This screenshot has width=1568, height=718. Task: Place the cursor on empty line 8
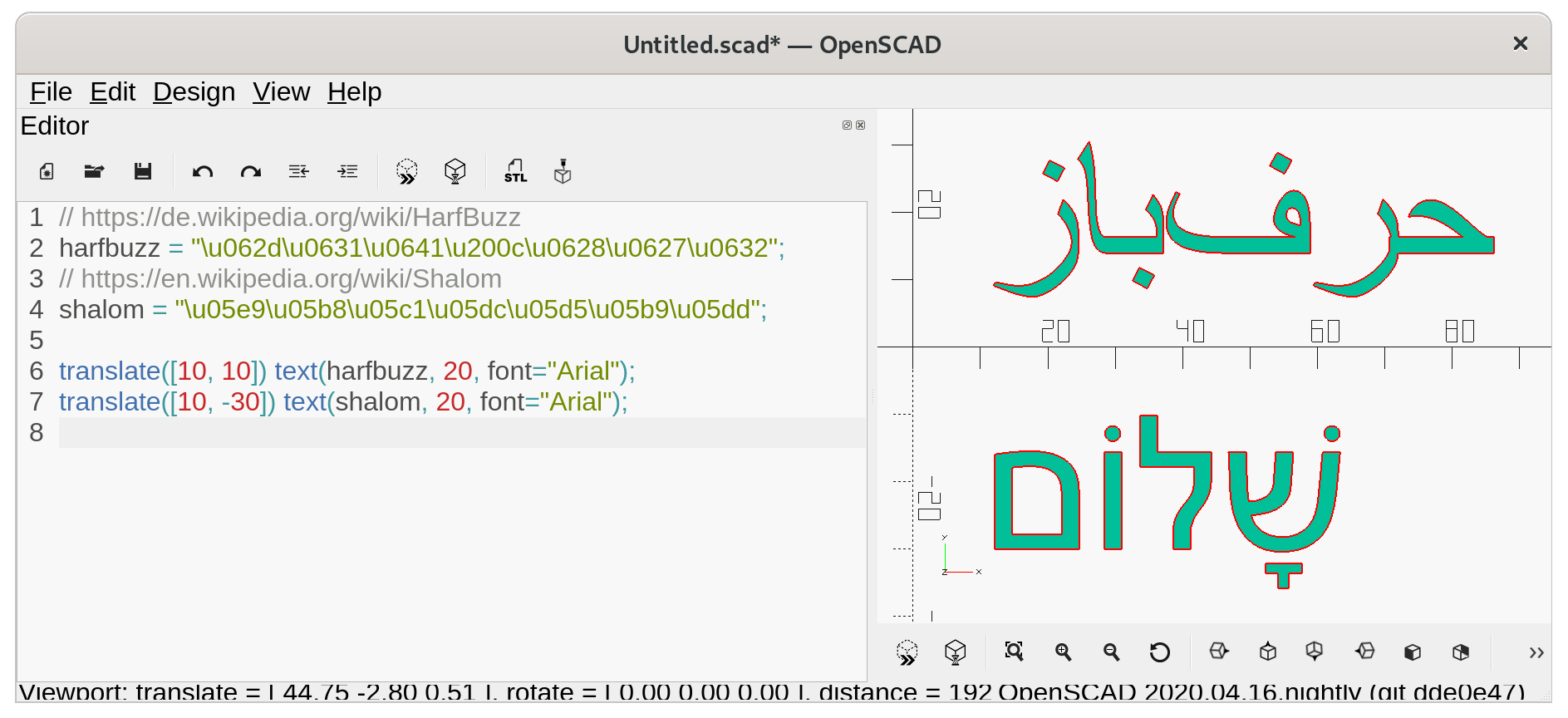point(415,433)
